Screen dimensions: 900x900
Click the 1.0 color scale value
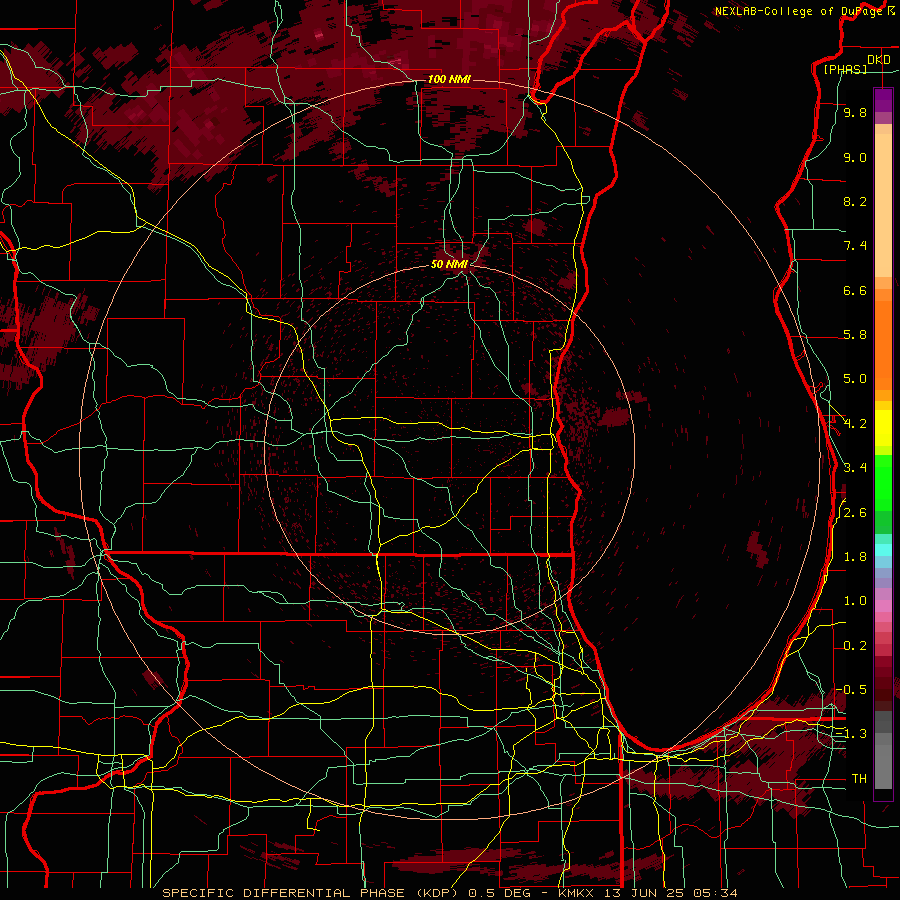click(x=855, y=602)
